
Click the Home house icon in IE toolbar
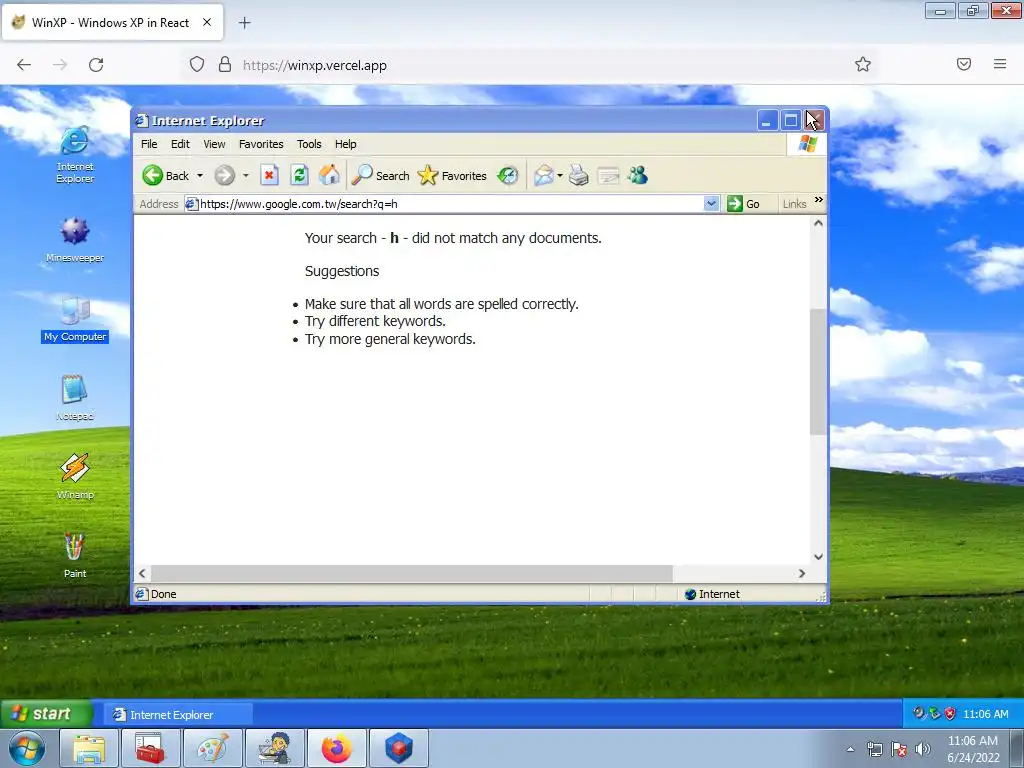tap(329, 175)
